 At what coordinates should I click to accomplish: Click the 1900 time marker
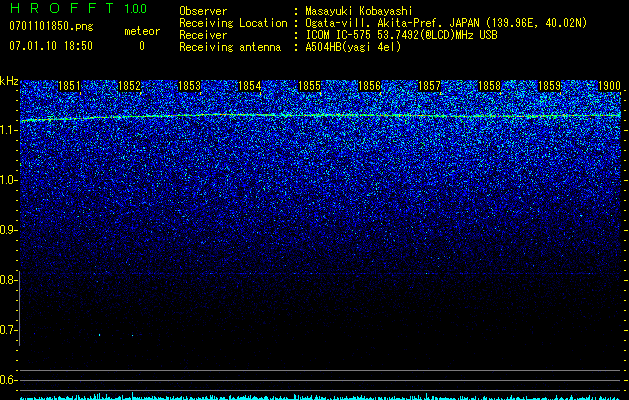point(609,86)
